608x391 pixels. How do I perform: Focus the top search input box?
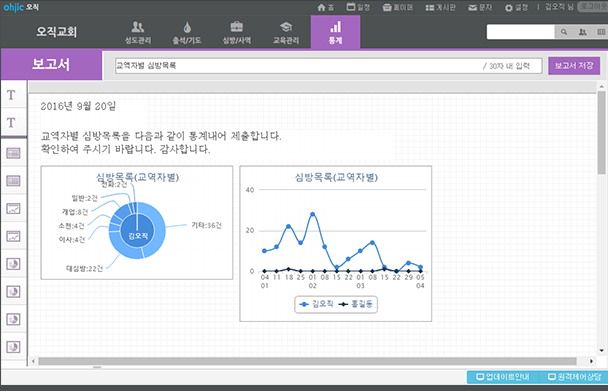[x=520, y=32]
